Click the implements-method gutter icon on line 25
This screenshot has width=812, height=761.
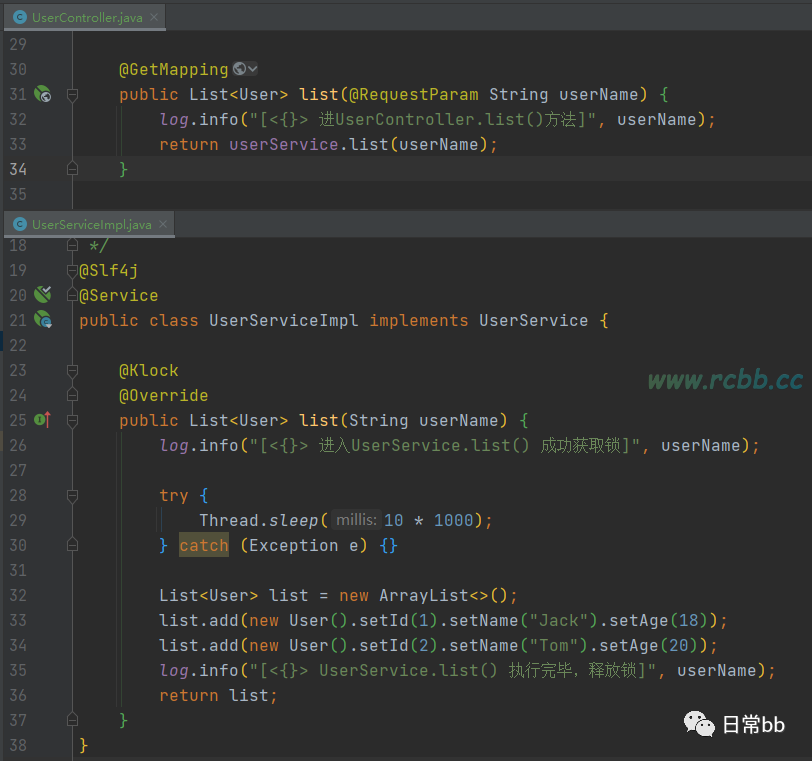pyautogui.click(x=42, y=419)
